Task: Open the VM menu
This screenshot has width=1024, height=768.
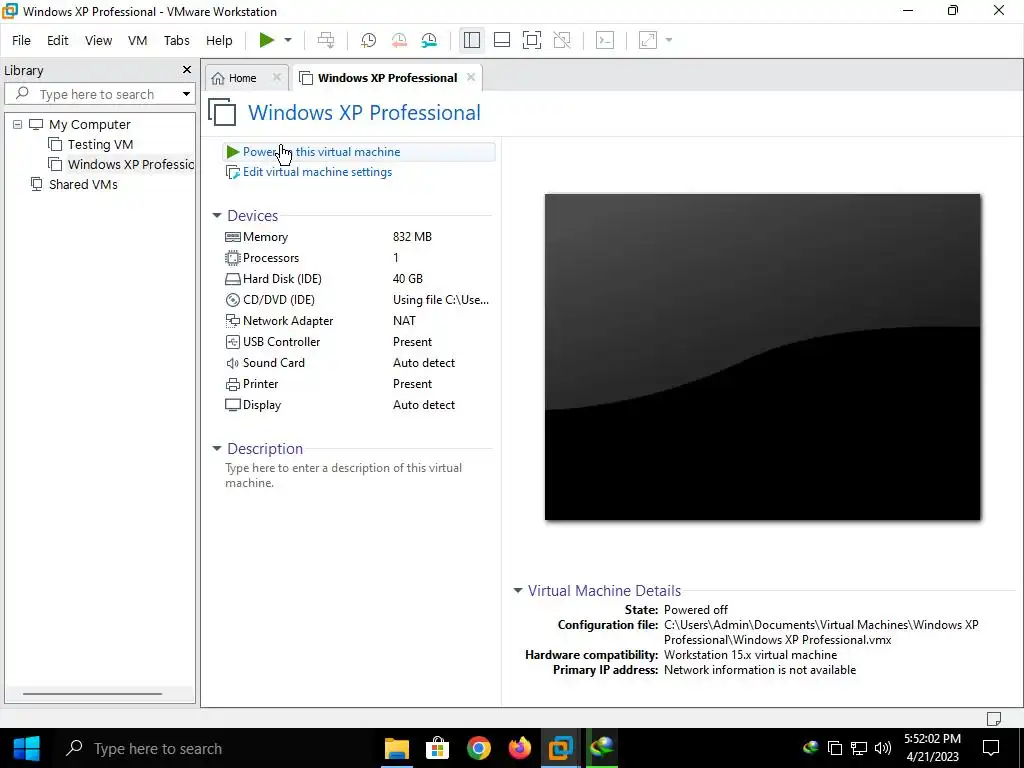Action: (137, 40)
